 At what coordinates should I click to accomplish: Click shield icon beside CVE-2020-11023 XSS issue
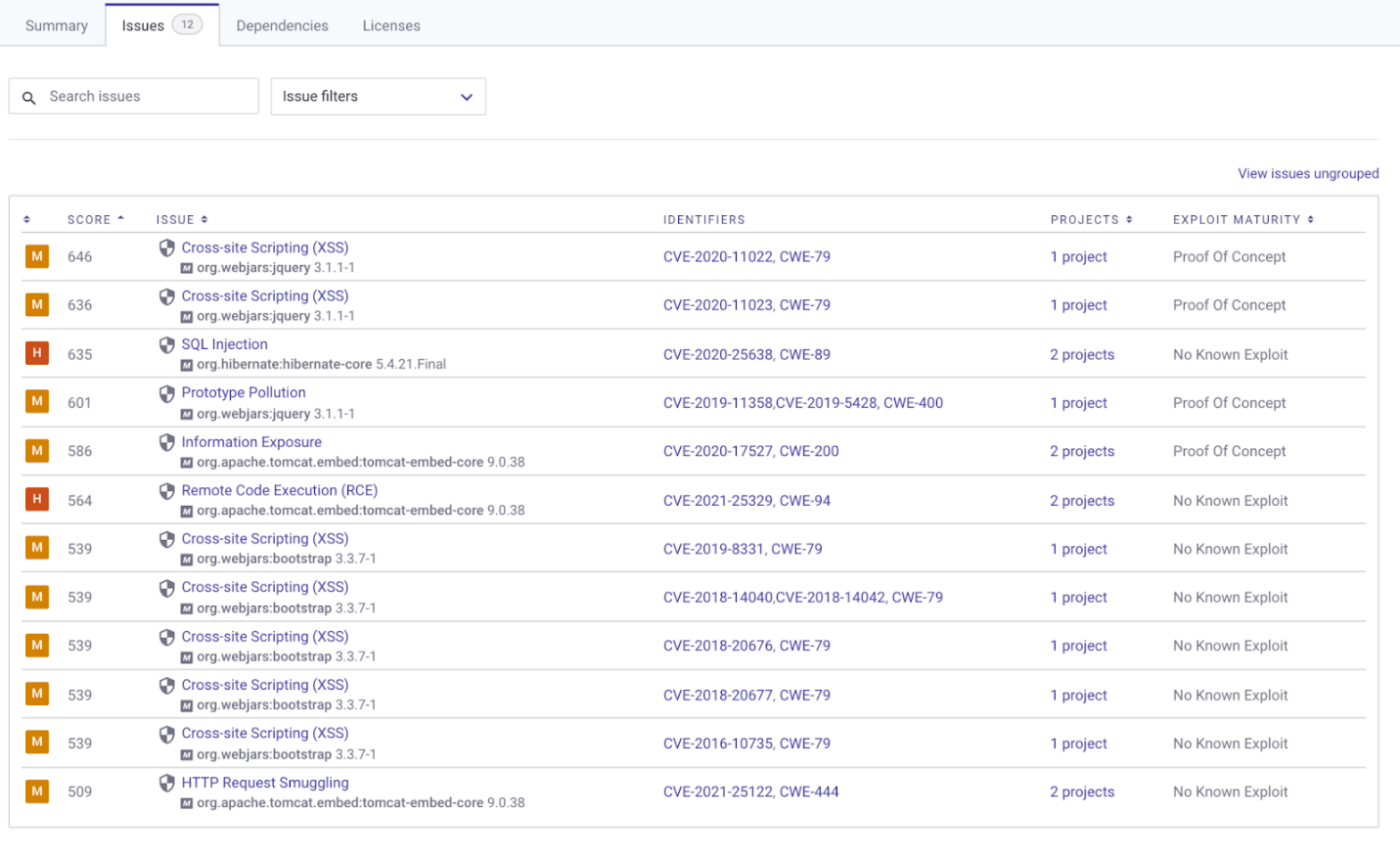pos(167,296)
